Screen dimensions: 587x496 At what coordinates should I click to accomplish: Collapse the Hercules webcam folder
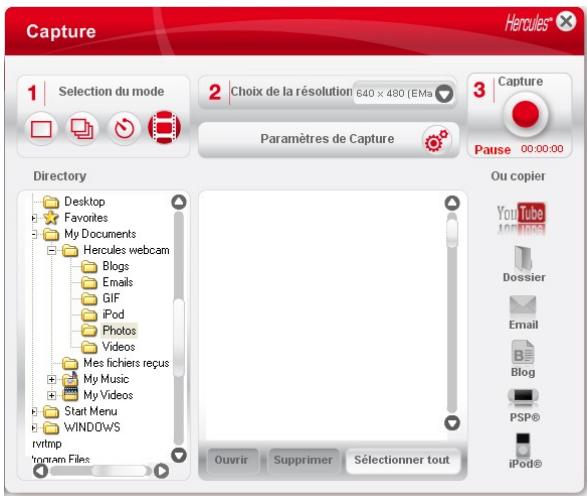click(x=52, y=250)
